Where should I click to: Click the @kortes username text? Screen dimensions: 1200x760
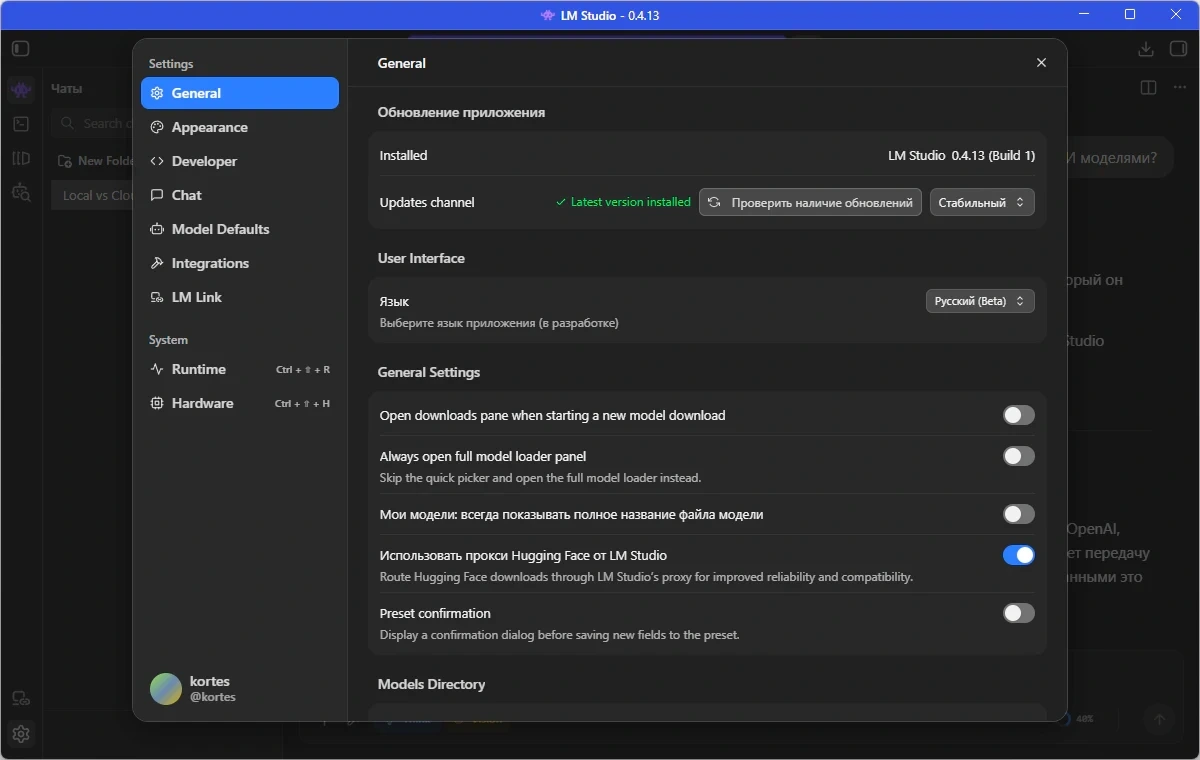pyautogui.click(x=213, y=697)
